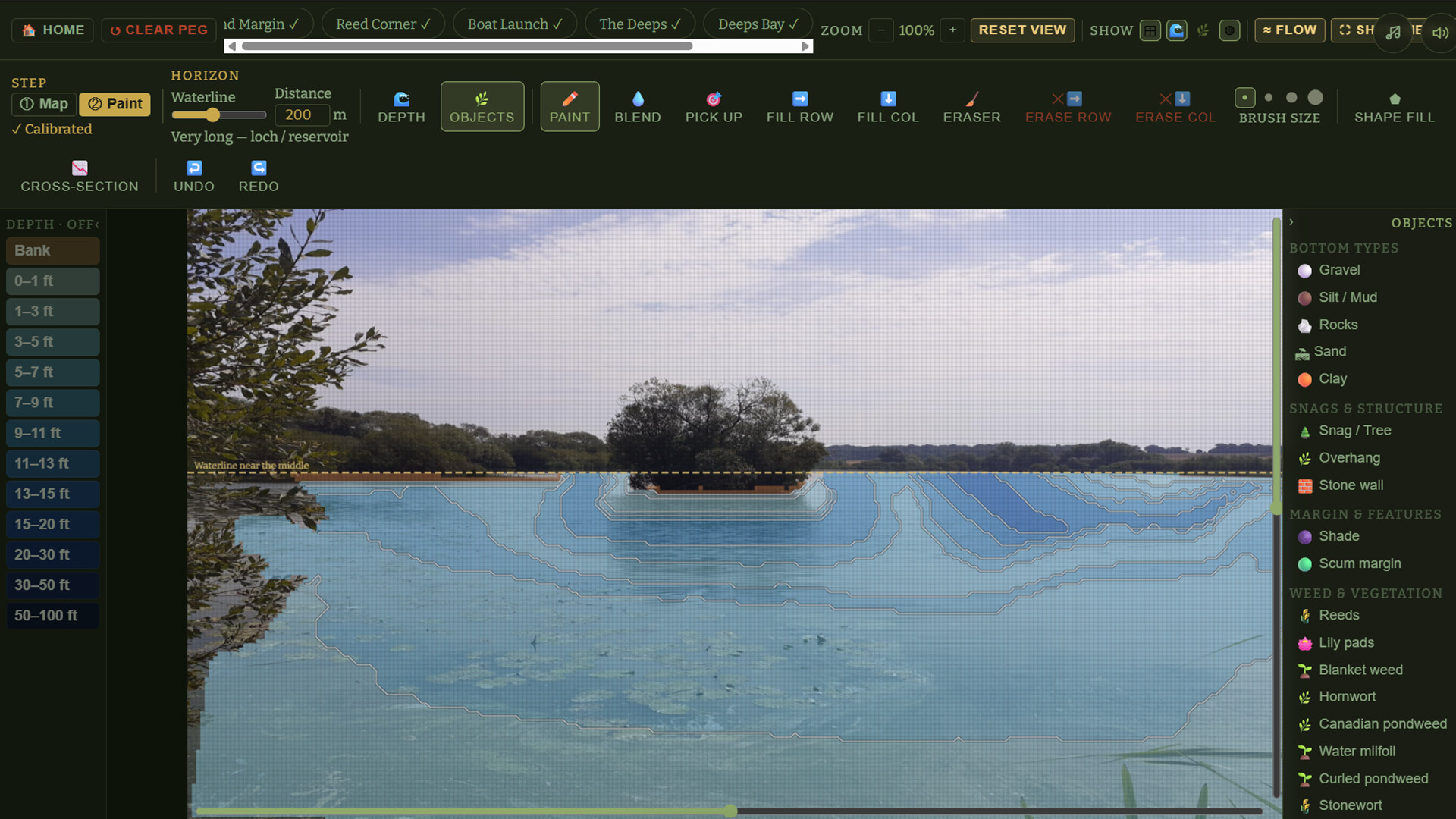
Task: Toggle the Flow button
Action: pyautogui.click(x=1290, y=30)
